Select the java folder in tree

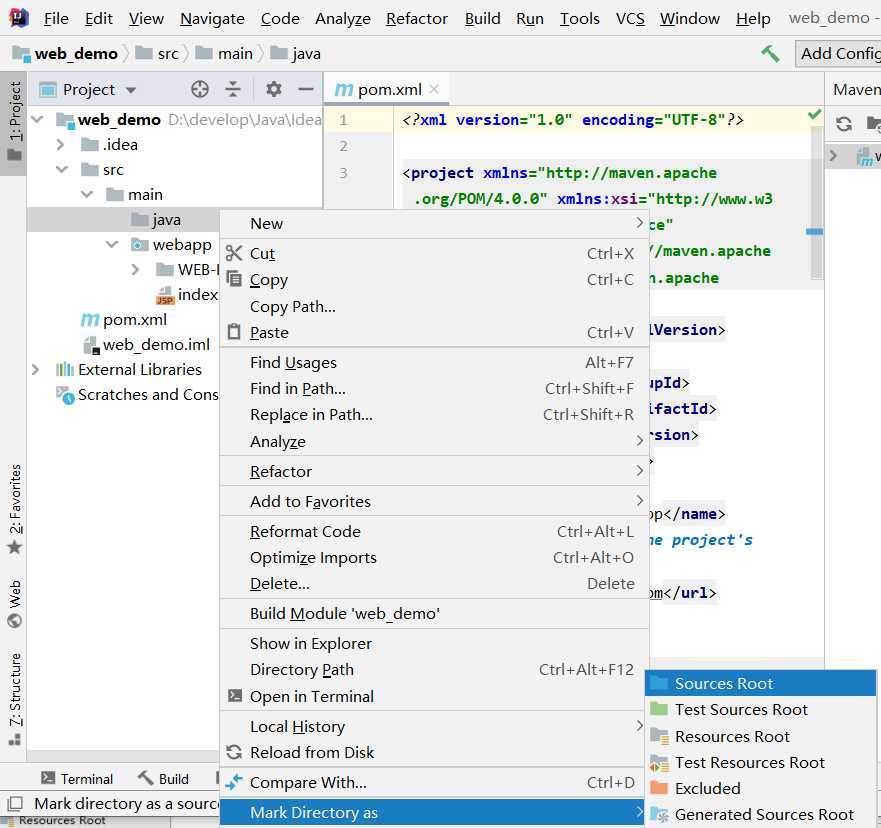pos(166,220)
